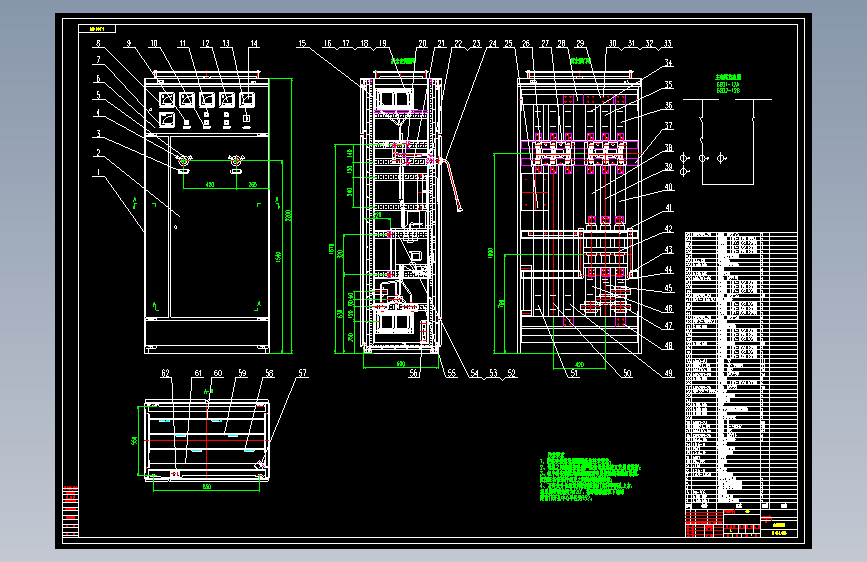Viewport: 867px width, 562px height.
Task: Click callout number 8 label
Action: [98, 43]
